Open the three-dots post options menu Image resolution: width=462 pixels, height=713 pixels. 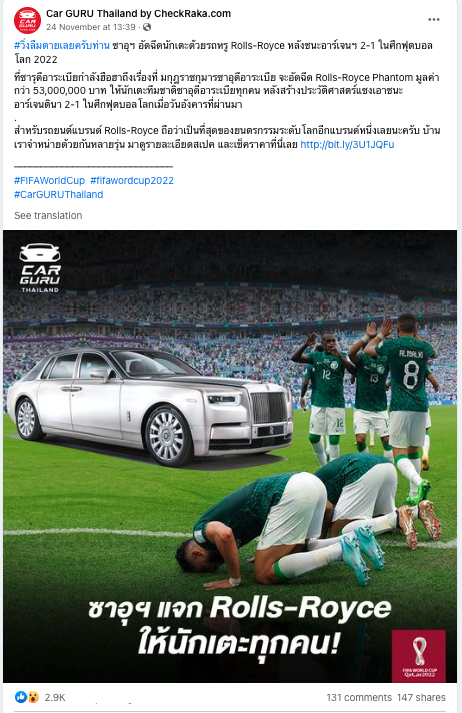(434, 20)
